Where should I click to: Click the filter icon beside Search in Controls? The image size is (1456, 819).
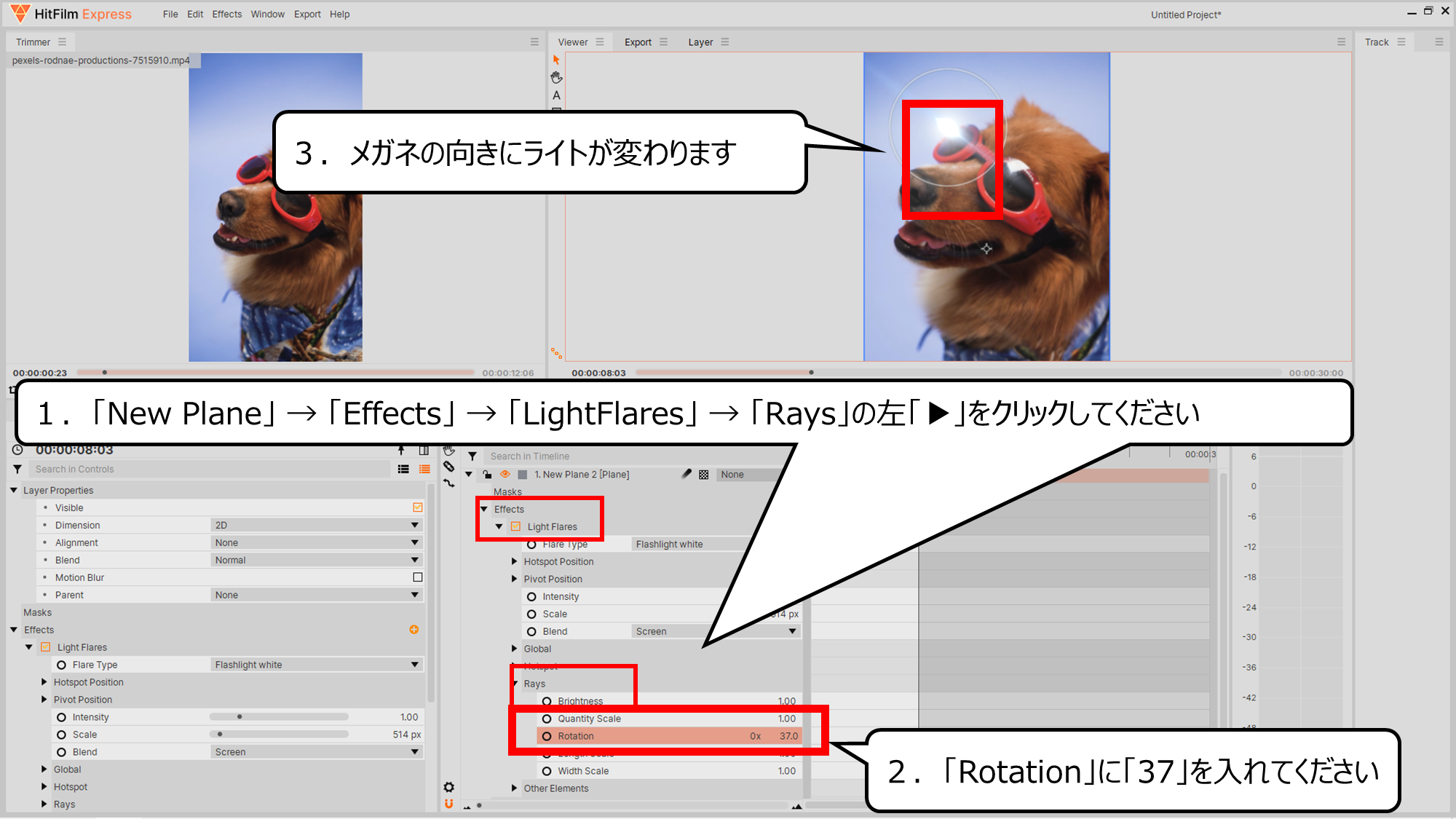point(17,470)
